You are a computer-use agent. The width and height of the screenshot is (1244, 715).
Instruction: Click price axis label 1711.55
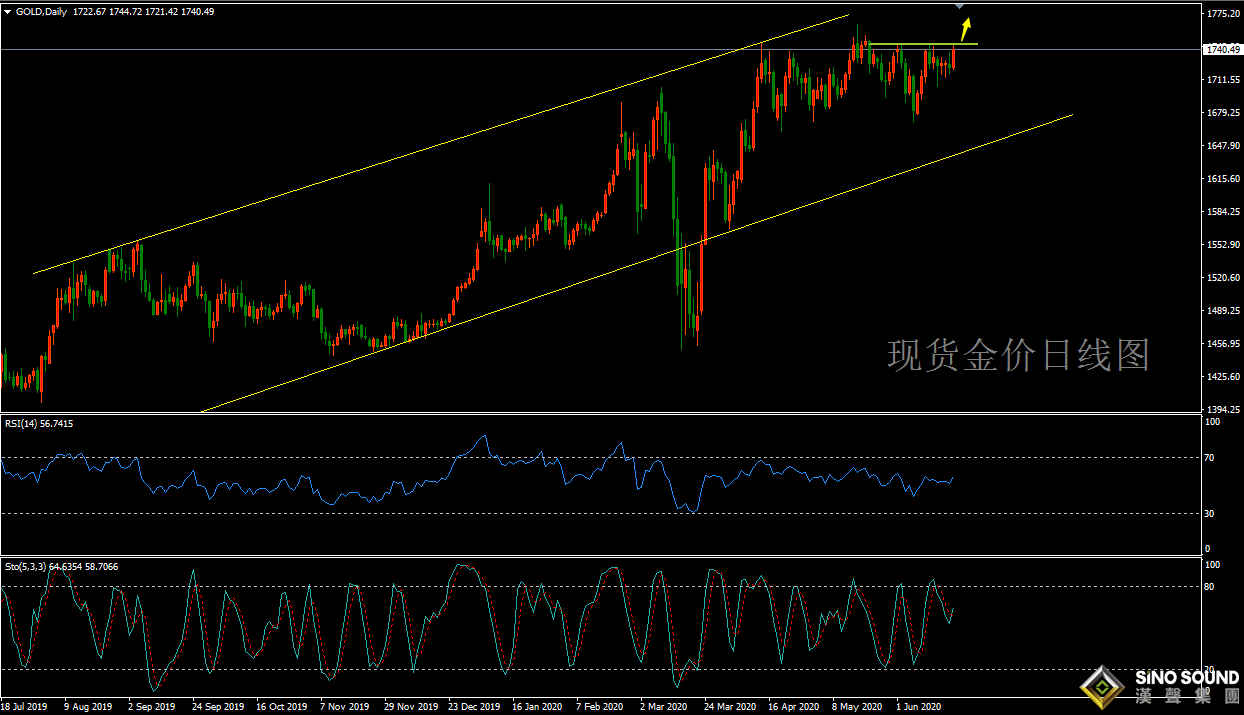(x=1221, y=79)
